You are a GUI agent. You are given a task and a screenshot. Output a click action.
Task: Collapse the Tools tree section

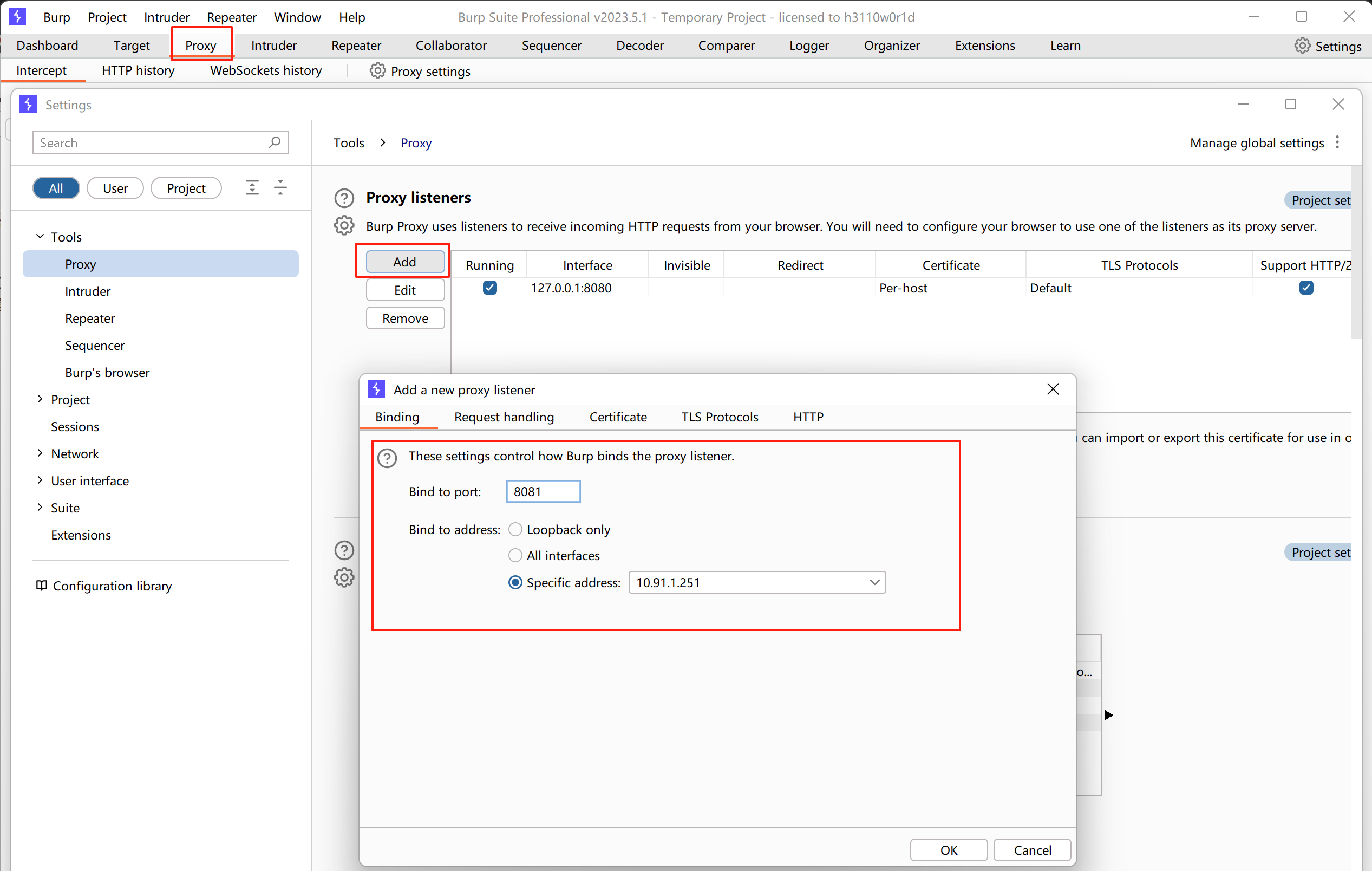point(40,237)
